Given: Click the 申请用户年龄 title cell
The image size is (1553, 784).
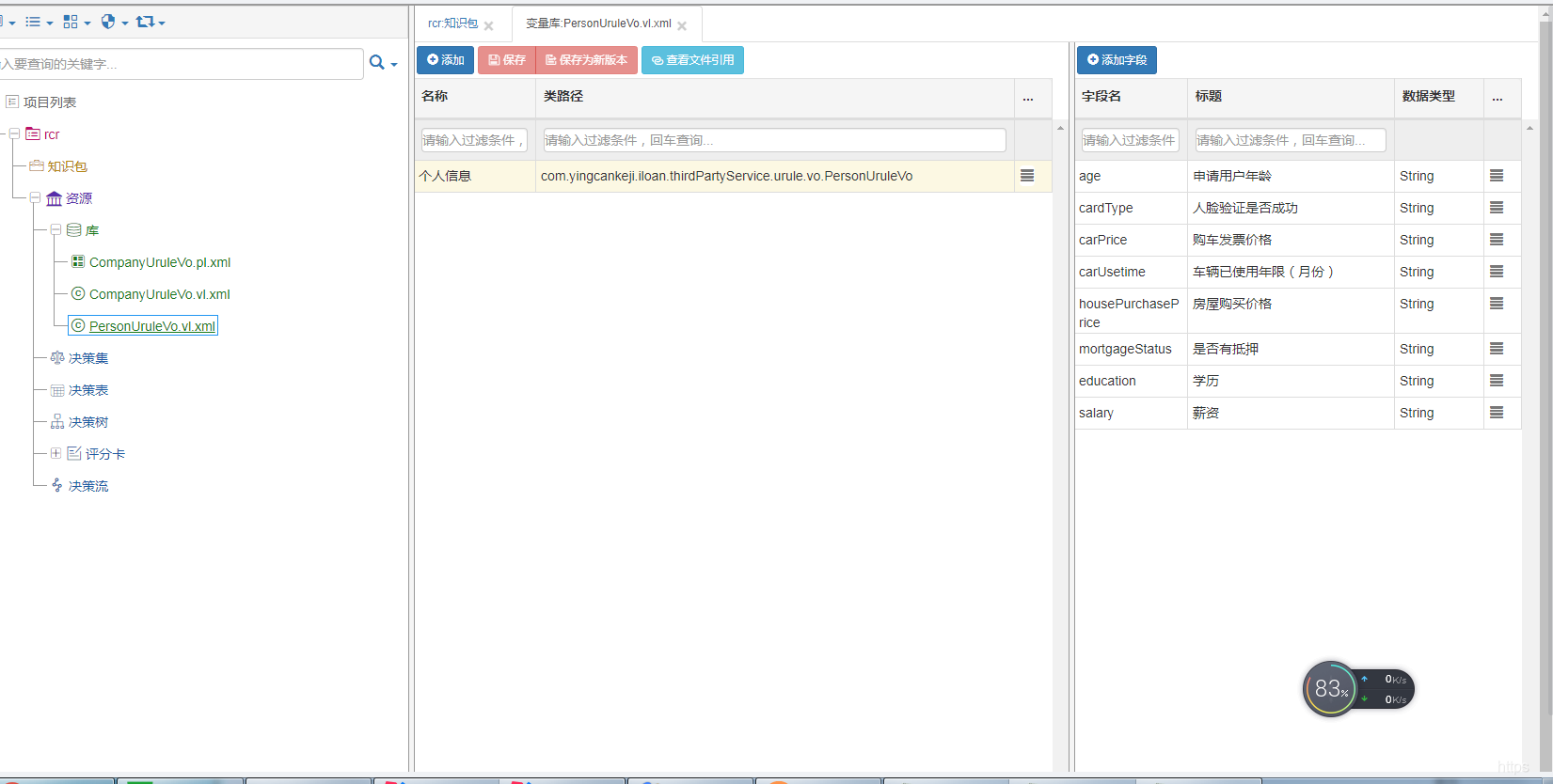Looking at the screenshot, I should [x=1291, y=176].
